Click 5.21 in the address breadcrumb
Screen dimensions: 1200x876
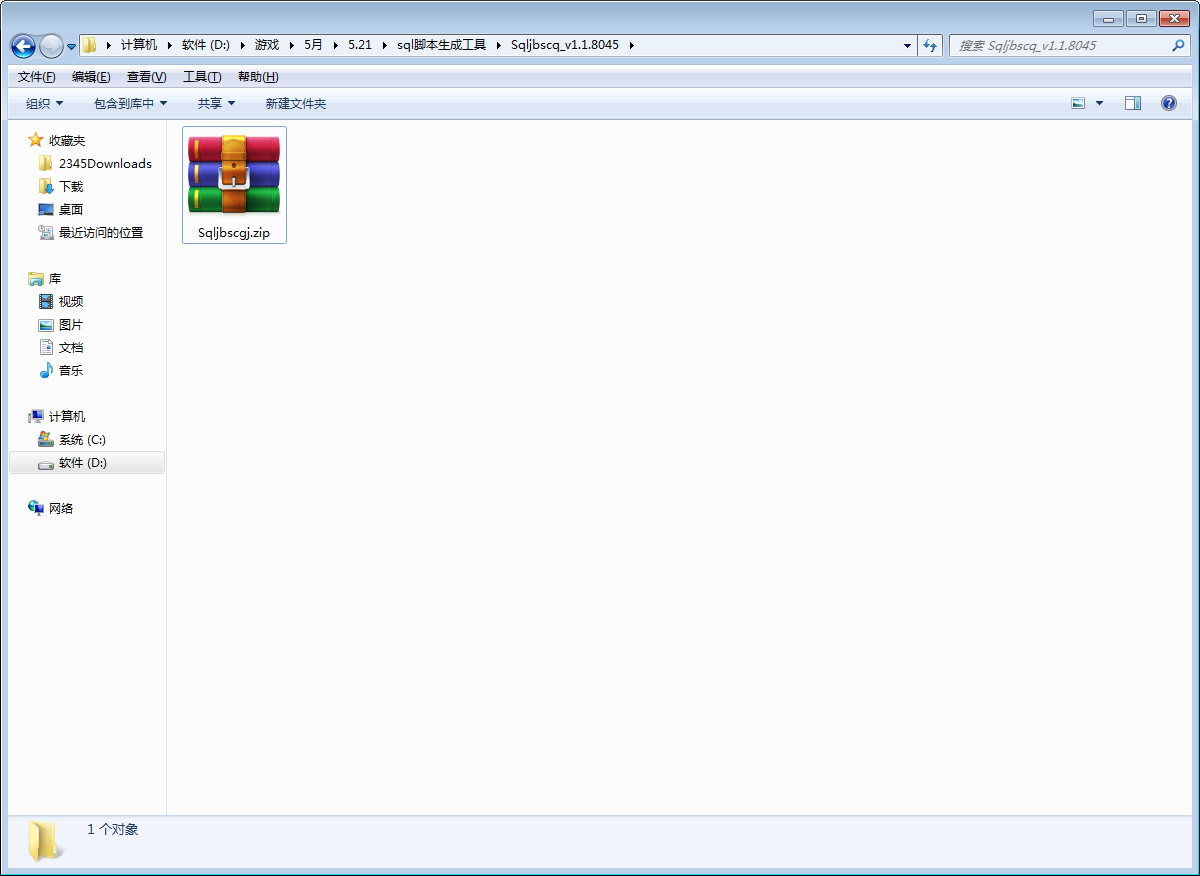coord(360,45)
